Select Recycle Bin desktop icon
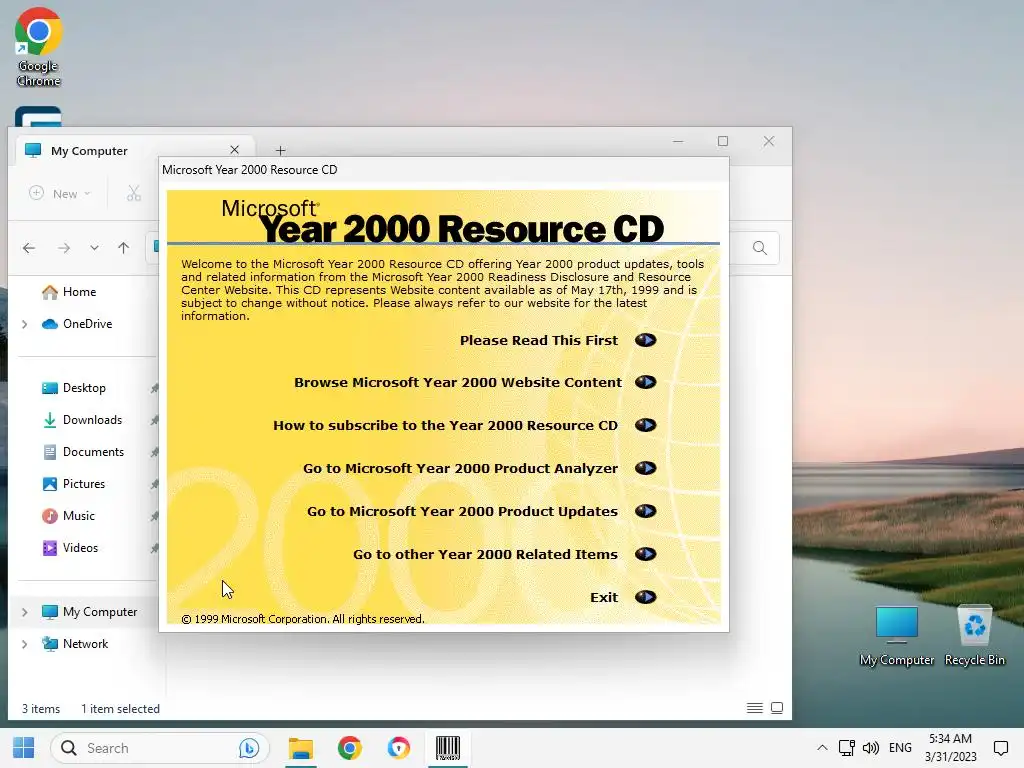1024x768 pixels. click(x=974, y=636)
